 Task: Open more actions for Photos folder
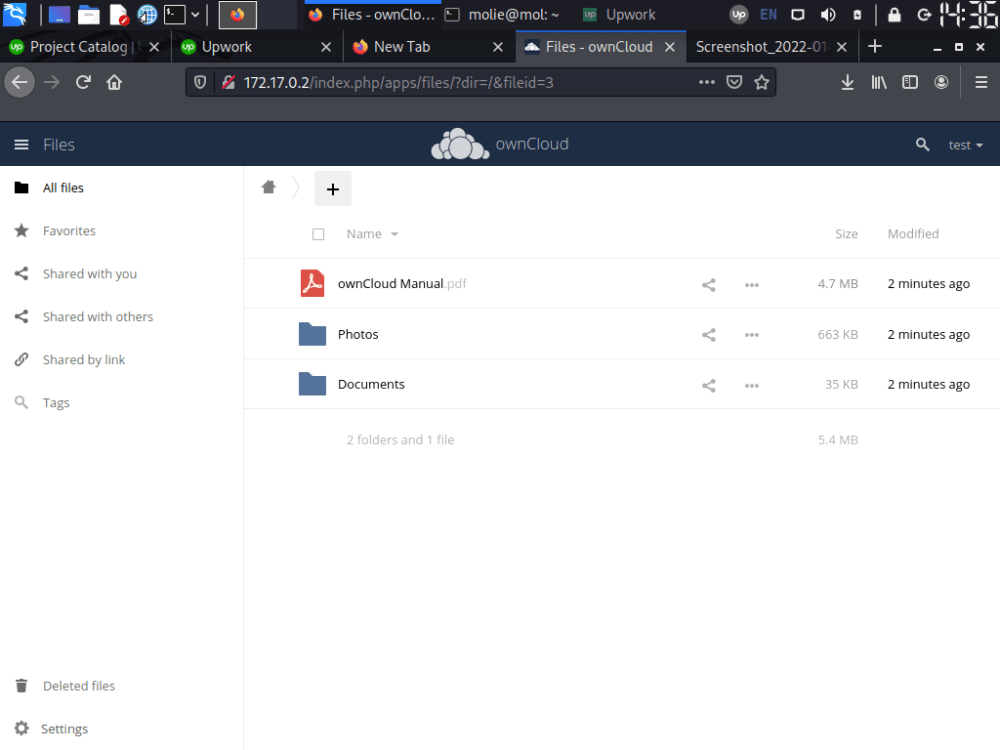(x=752, y=335)
